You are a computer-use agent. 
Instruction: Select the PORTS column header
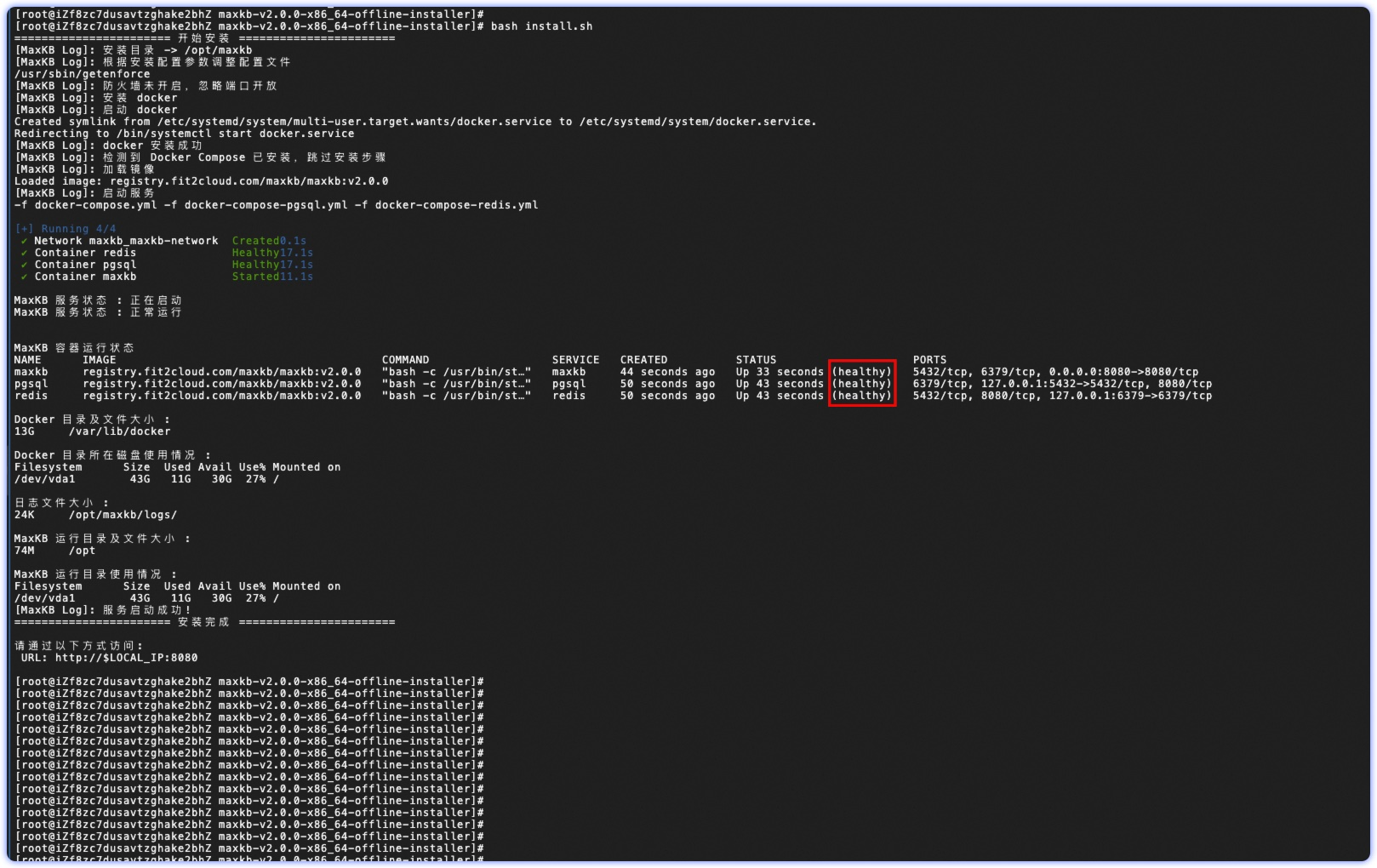[x=929, y=360]
